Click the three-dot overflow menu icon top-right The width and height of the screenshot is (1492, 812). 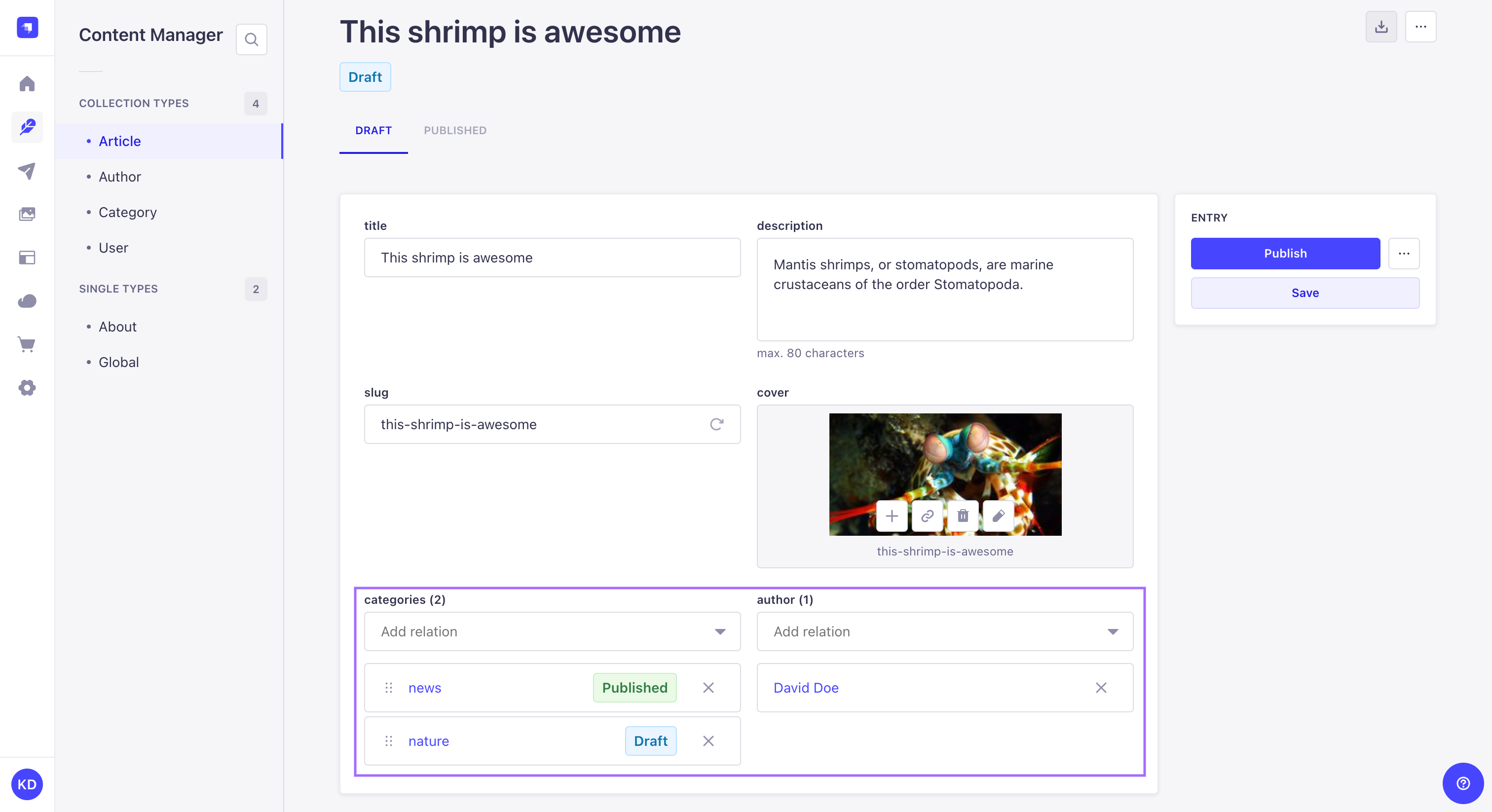point(1421,27)
